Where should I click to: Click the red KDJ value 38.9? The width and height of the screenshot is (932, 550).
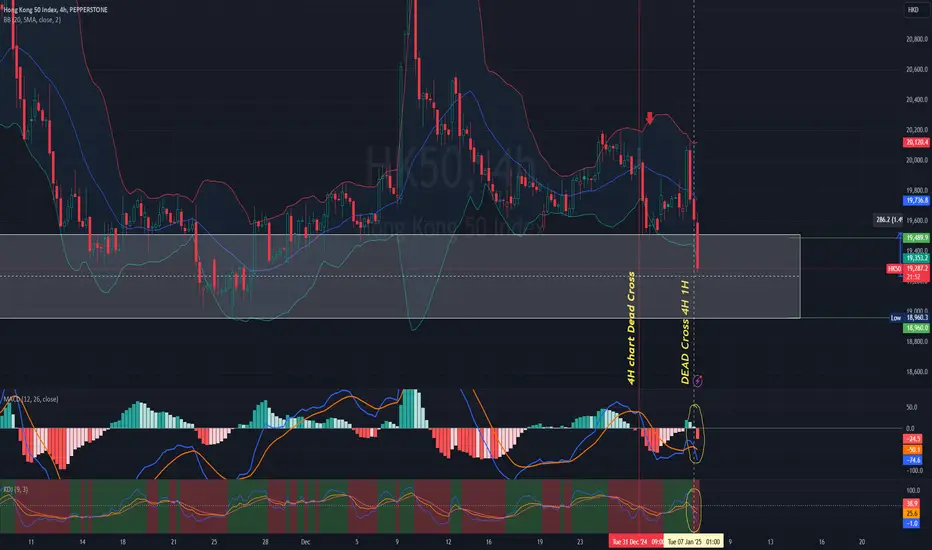(x=912, y=503)
